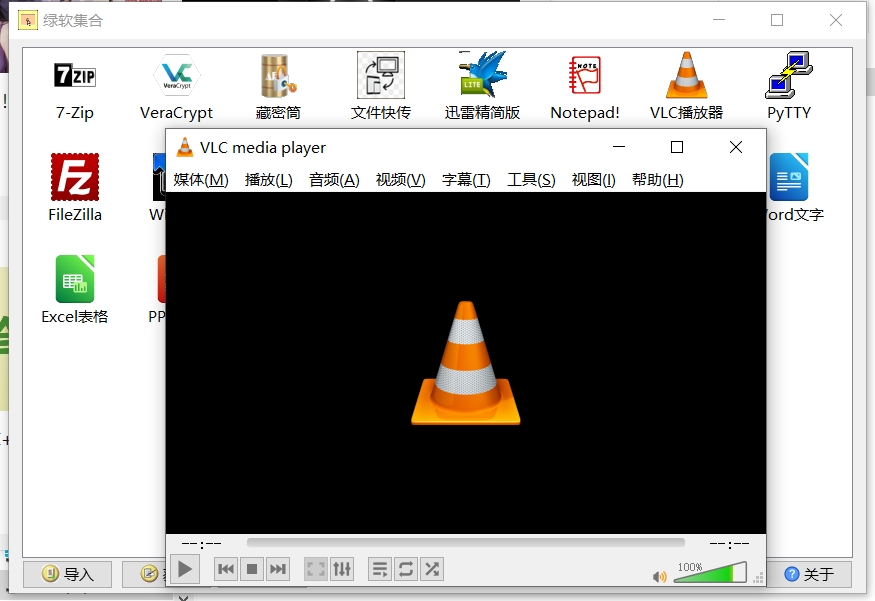The height and width of the screenshot is (601, 875).
Task: Toggle VLC fullscreen video mode
Action: point(316,569)
